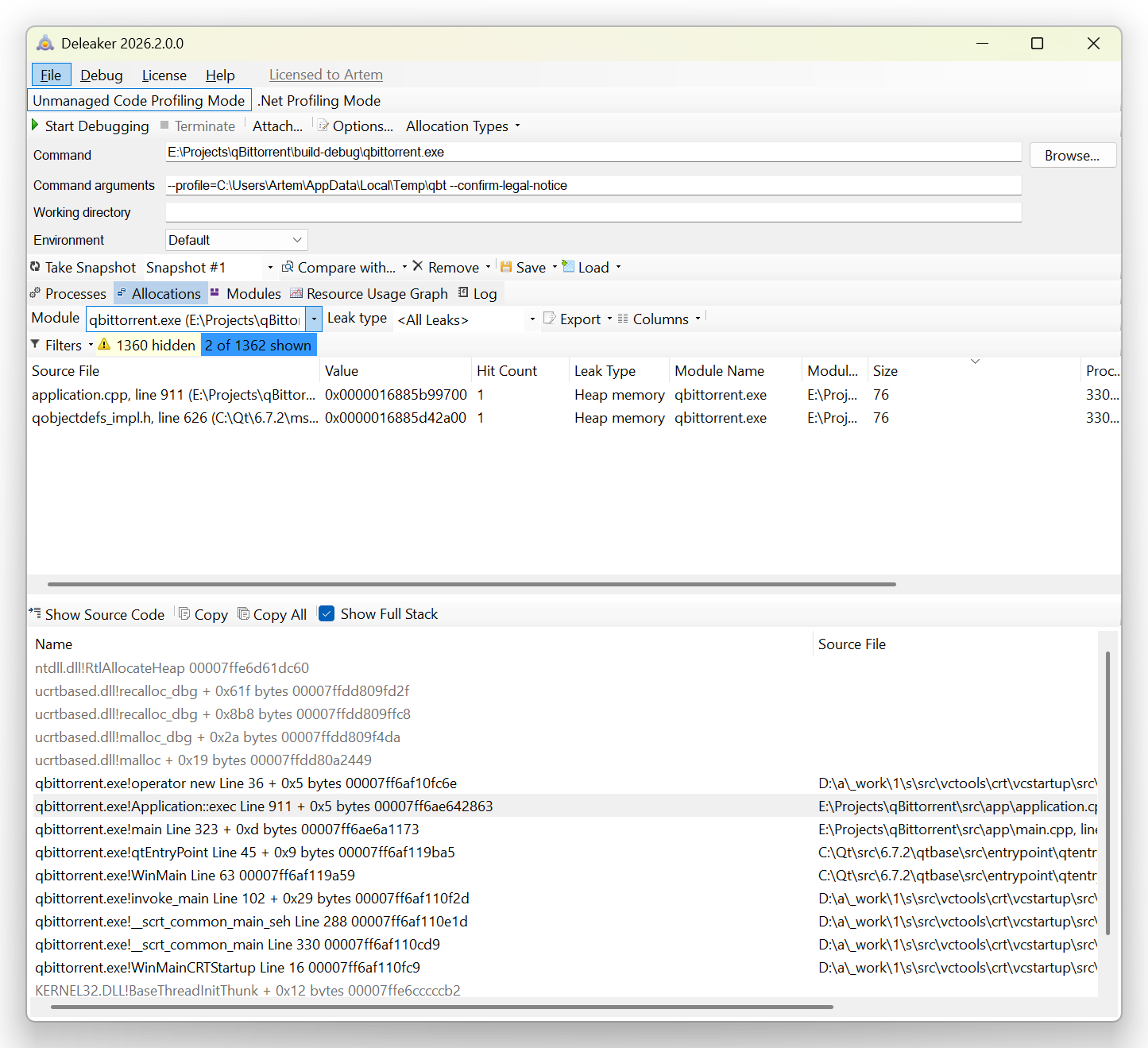This screenshot has width=1148, height=1048.
Task: Open the Help menu
Action: tap(220, 75)
